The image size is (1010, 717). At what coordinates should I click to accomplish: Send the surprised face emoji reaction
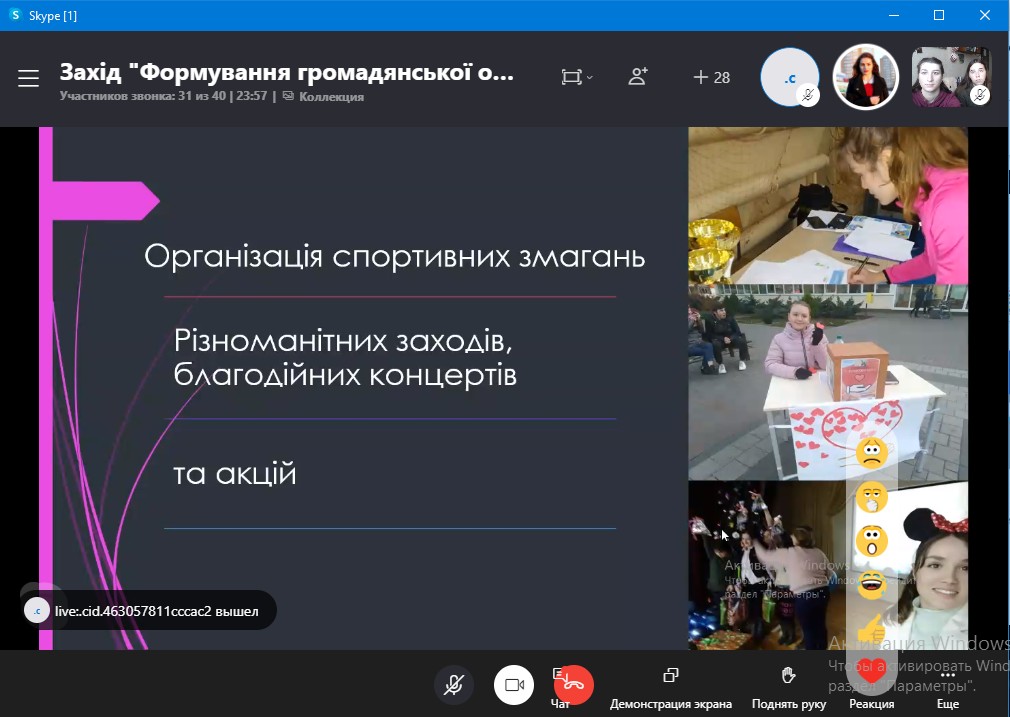[871, 541]
